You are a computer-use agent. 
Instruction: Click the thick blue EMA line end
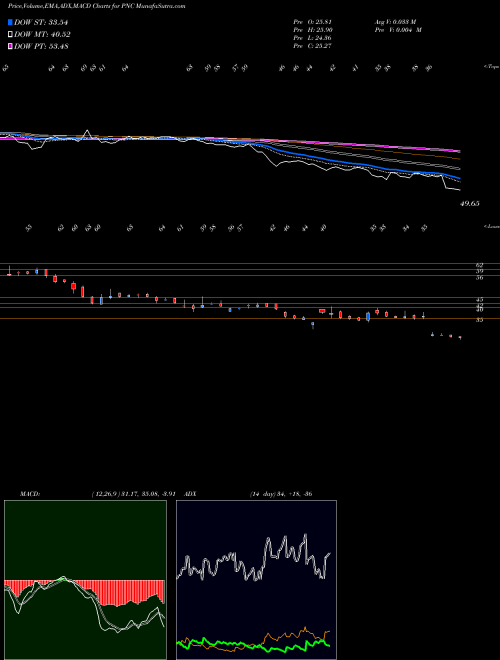tap(458, 178)
